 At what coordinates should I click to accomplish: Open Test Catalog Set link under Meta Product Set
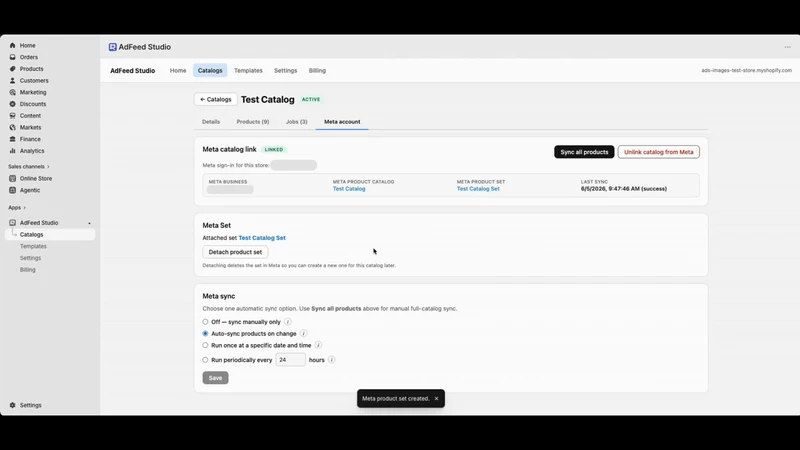[x=478, y=189]
